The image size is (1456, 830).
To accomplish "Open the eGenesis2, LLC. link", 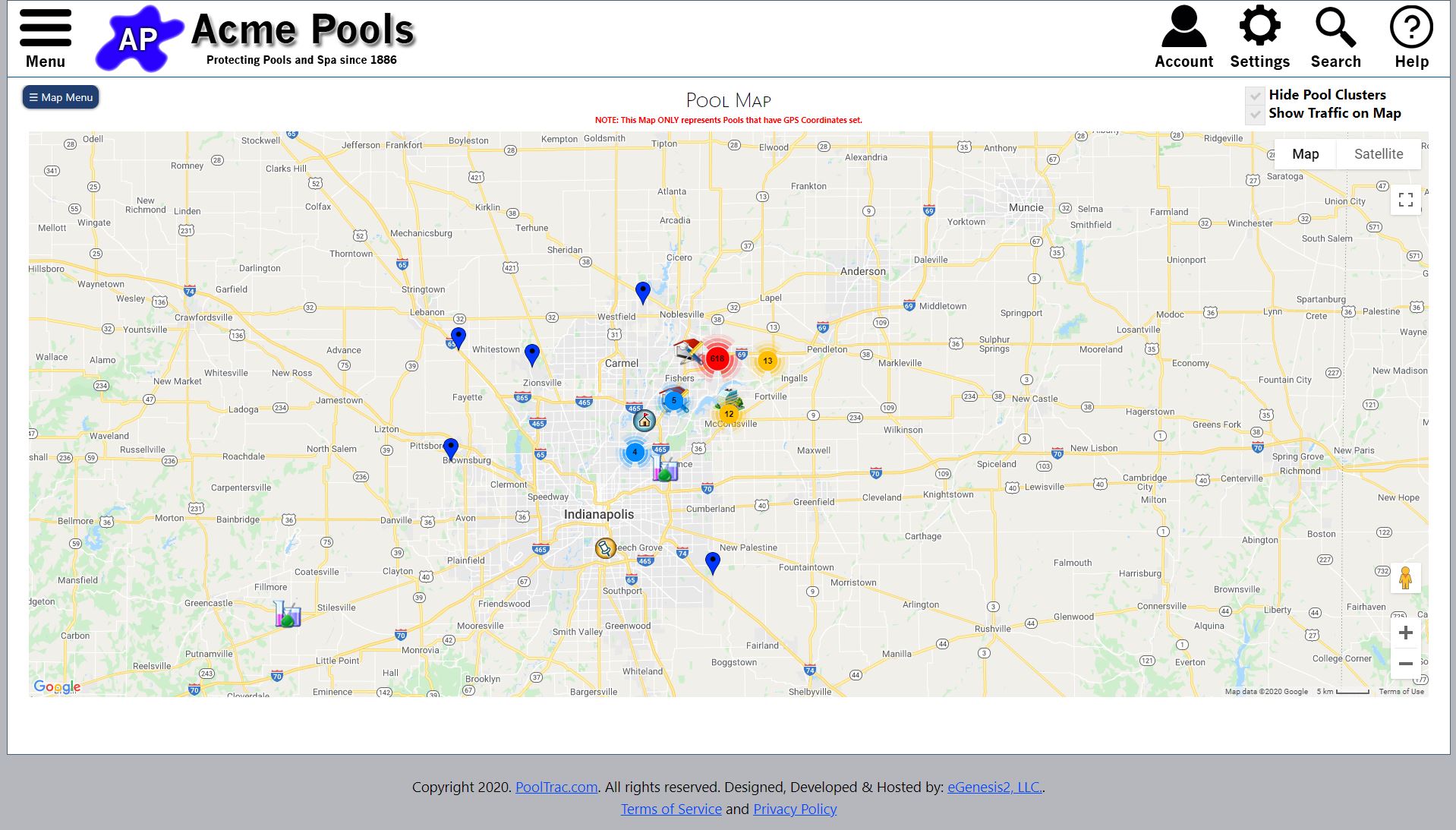I will tap(994, 787).
